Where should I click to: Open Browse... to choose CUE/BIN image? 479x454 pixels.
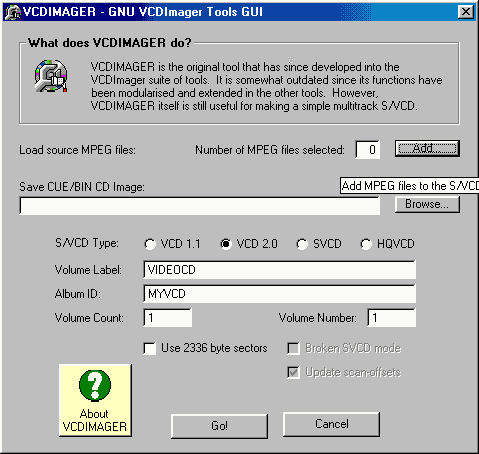[x=427, y=204]
